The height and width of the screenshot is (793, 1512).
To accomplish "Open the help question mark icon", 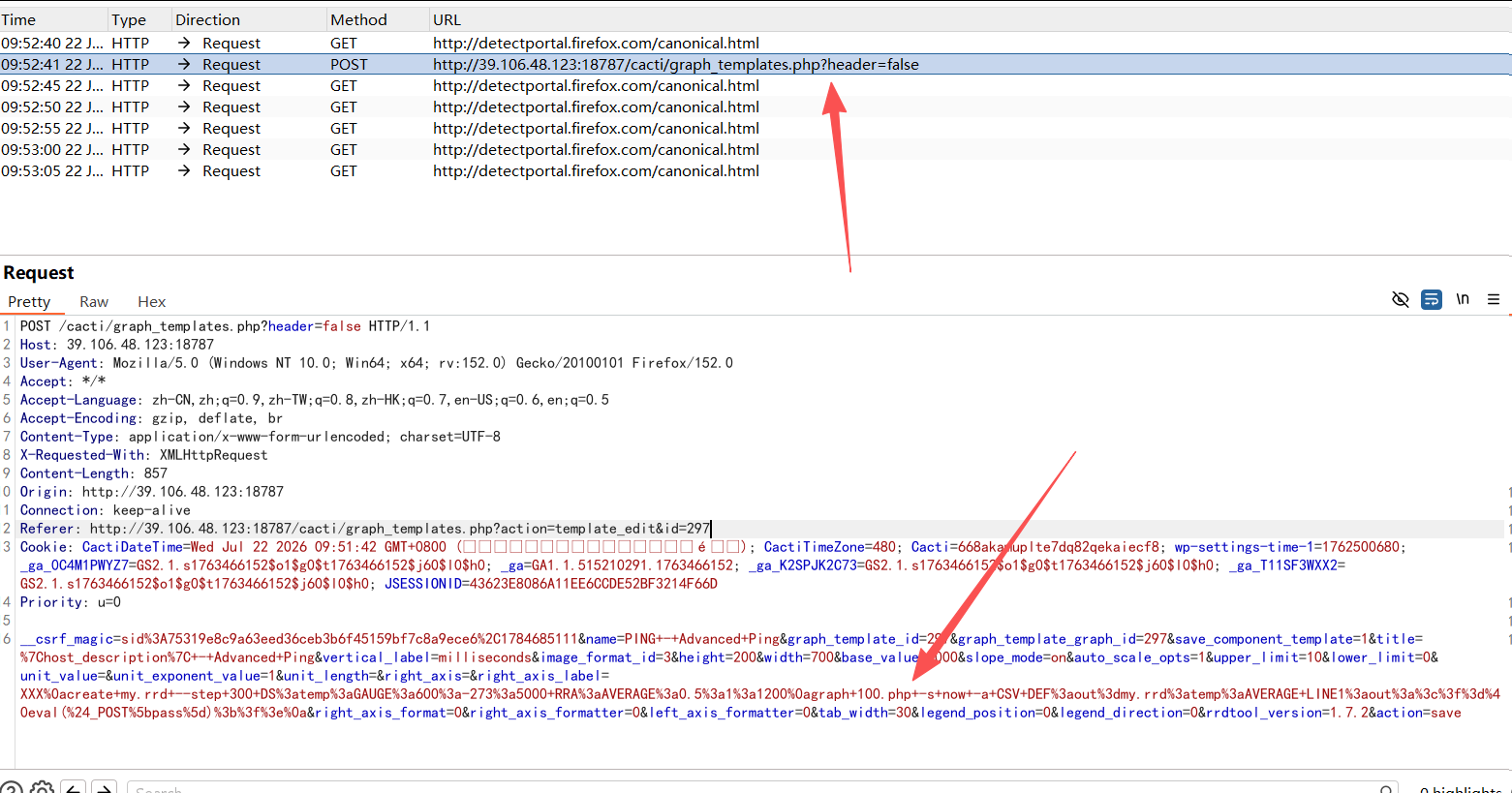I will [x=11, y=787].
